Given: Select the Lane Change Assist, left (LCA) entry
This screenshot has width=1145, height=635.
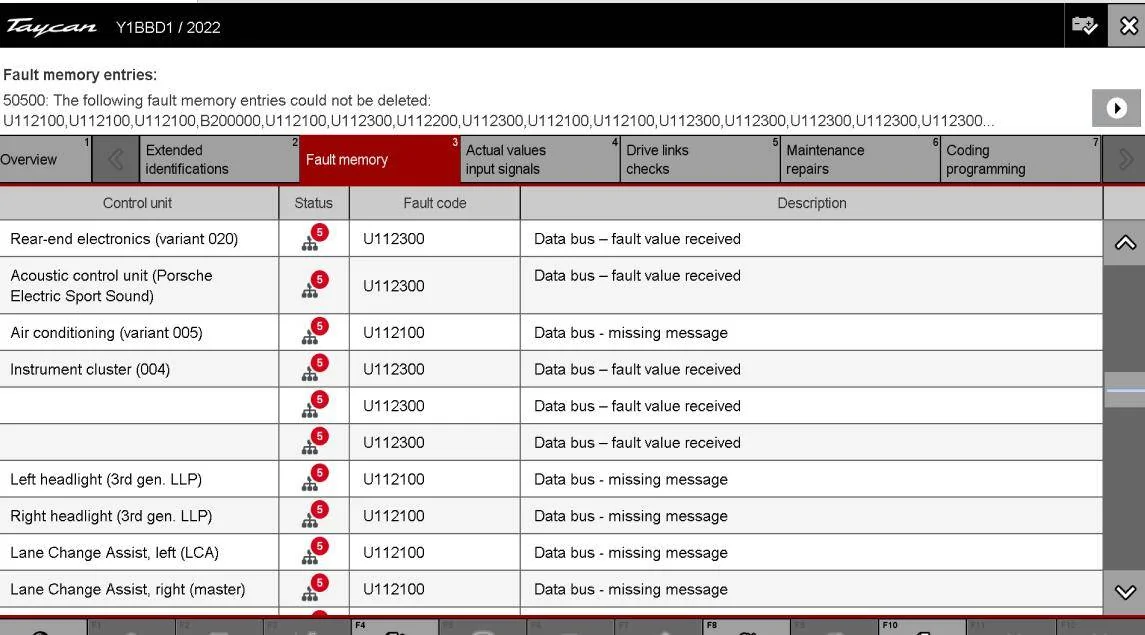Looking at the screenshot, I should click(115, 553).
